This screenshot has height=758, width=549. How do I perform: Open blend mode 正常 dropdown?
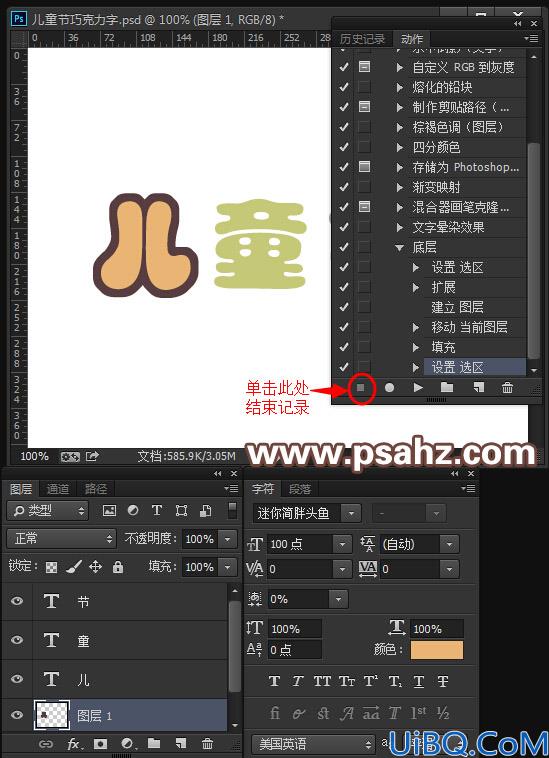pos(61,539)
